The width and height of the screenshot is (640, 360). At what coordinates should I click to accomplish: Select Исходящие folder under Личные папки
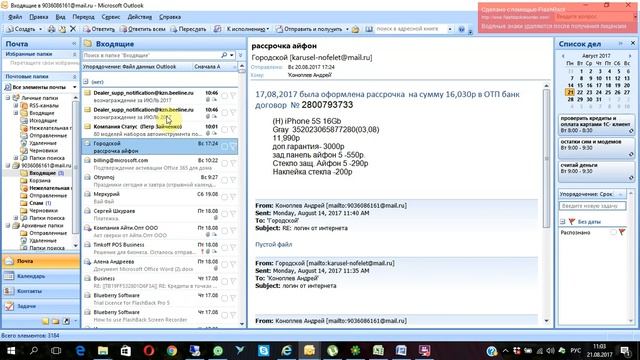pyautogui.click(x=43, y=120)
